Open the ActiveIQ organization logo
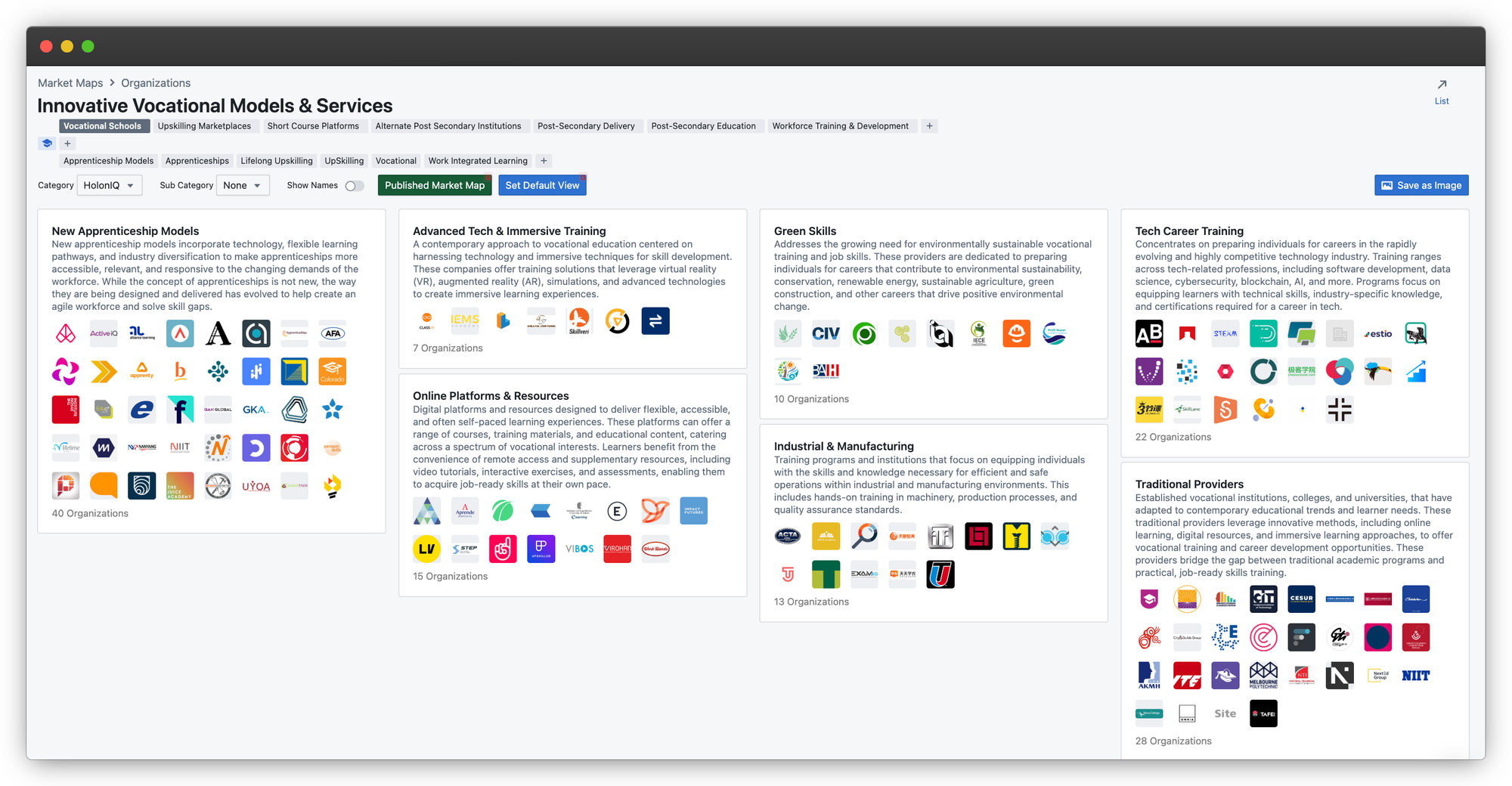The image size is (1512, 786). [x=104, y=333]
